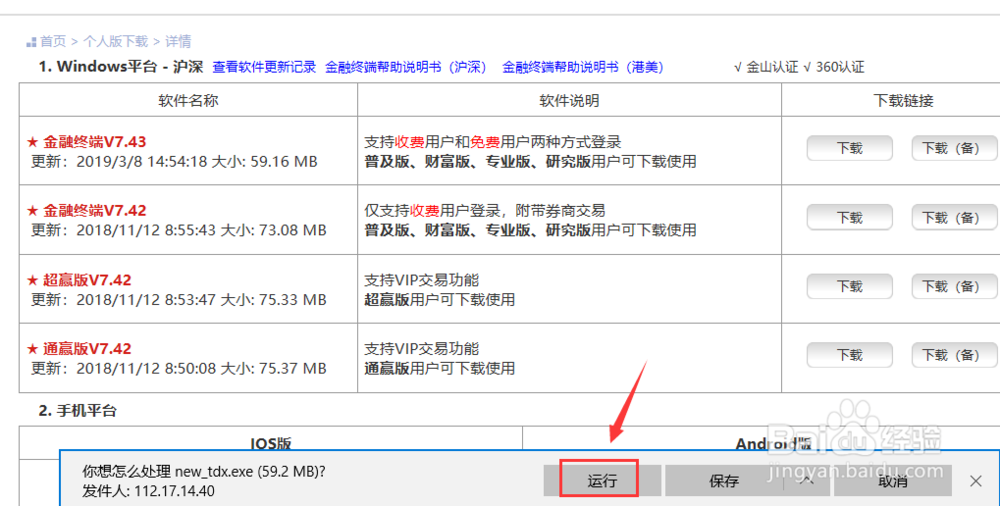1000x506 pixels.
Task: Open 查看软件更新记录 link
Action: [x=264, y=67]
